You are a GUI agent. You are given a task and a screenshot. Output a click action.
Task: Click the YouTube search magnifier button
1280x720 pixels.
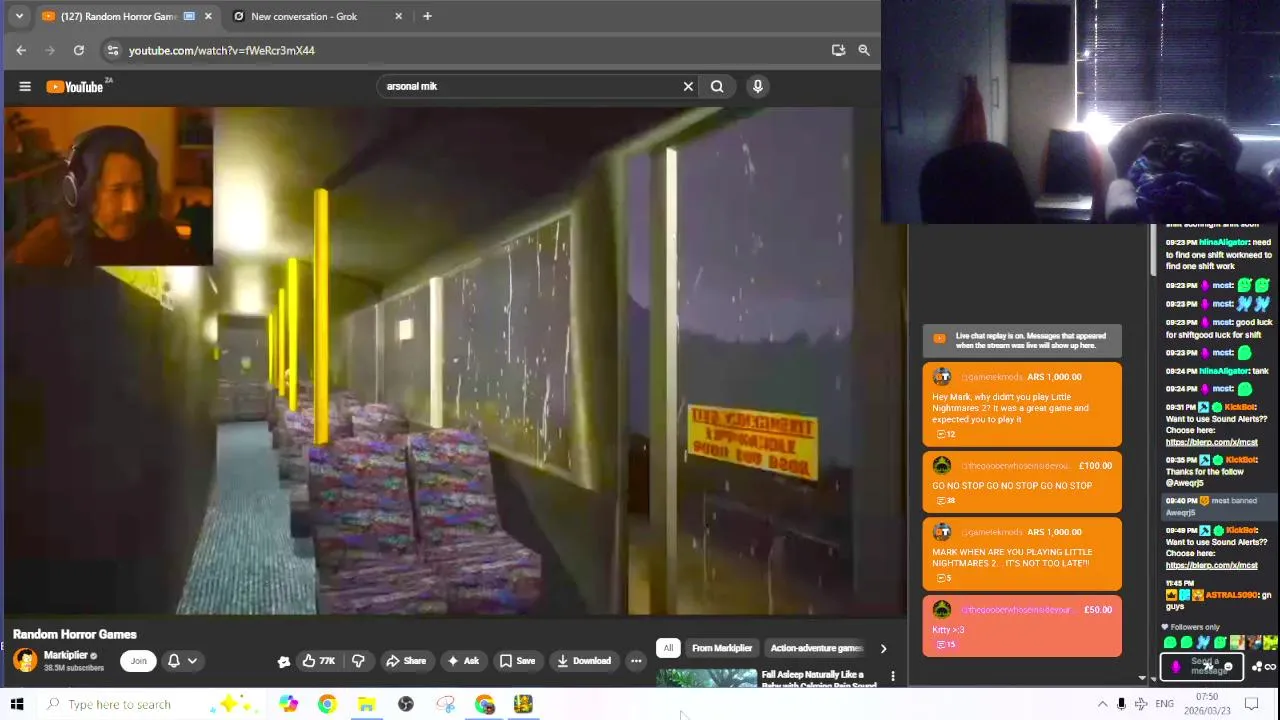click(717, 86)
